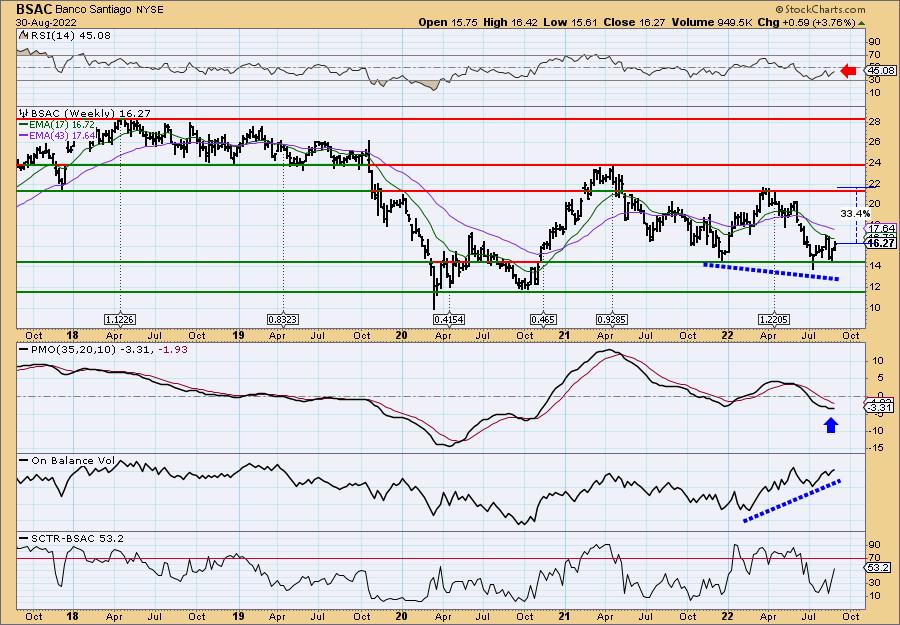This screenshot has height=625, width=900.
Task: Click the green EMA(17) legend line swatch
Action: [26, 124]
